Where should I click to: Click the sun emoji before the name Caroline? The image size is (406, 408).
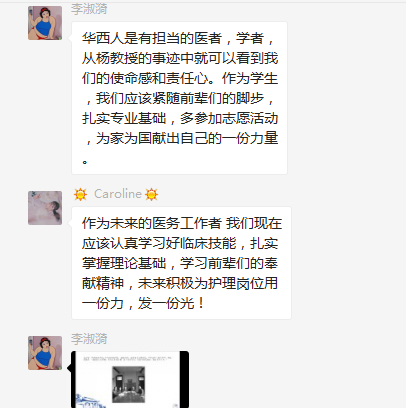pyautogui.click(x=80, y=194)
